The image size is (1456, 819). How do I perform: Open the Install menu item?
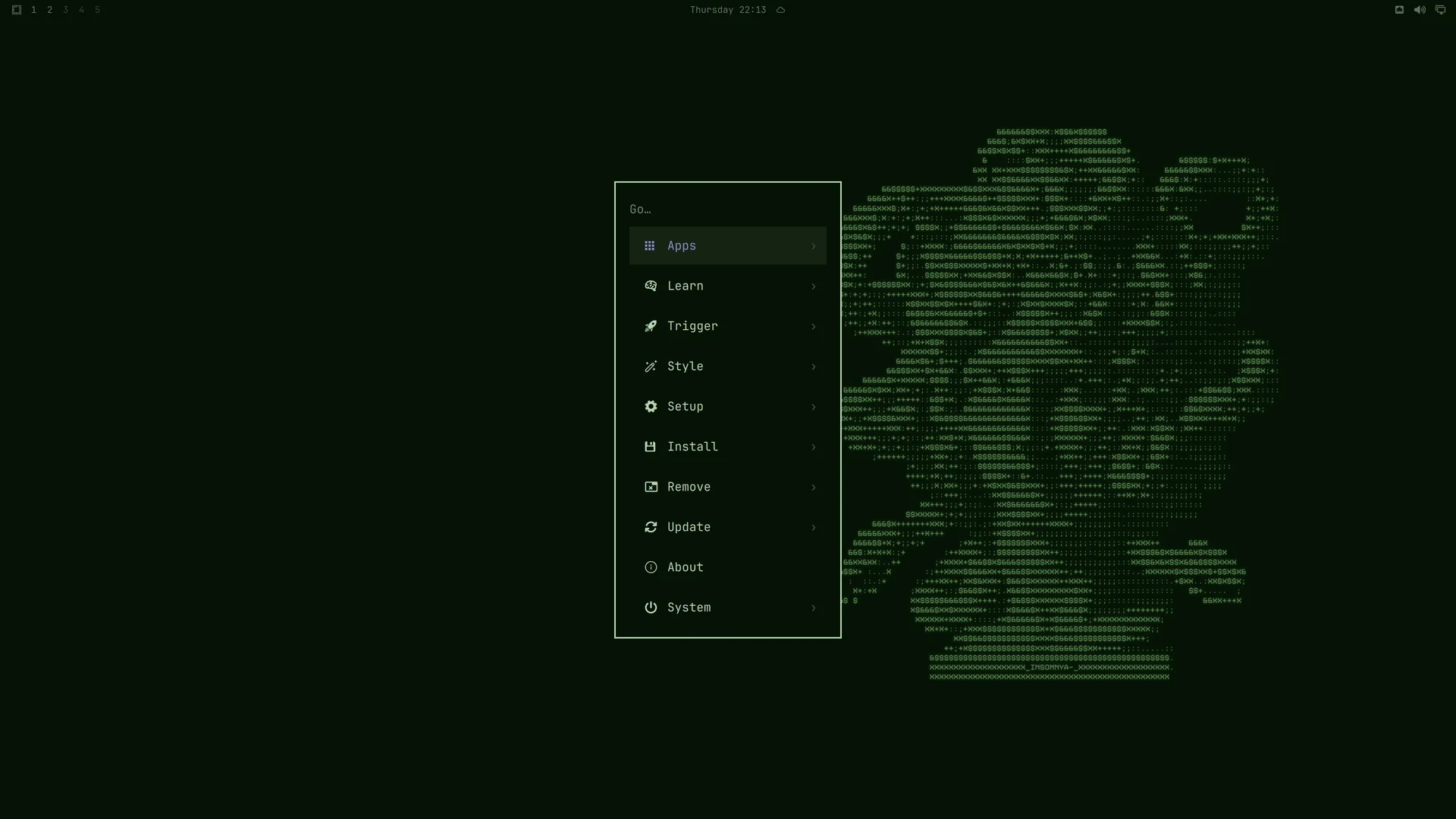pyautogui.click(x=728, y=447)
